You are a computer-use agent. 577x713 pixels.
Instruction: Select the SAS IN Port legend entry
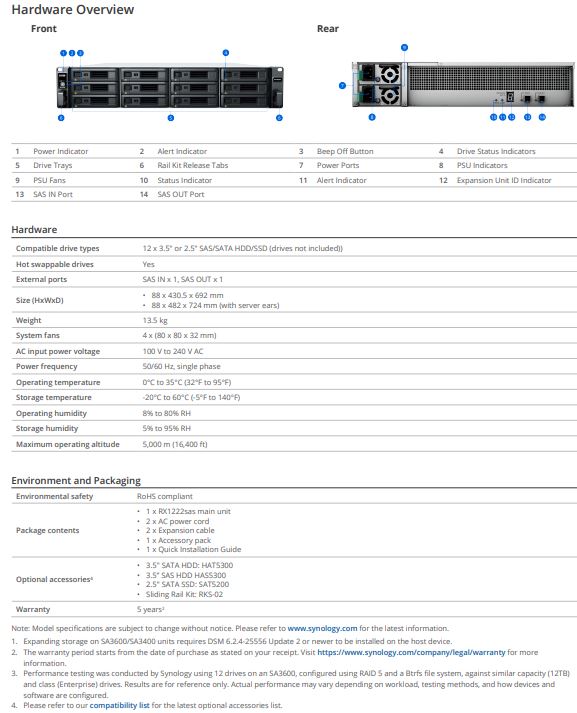(53, 195)
